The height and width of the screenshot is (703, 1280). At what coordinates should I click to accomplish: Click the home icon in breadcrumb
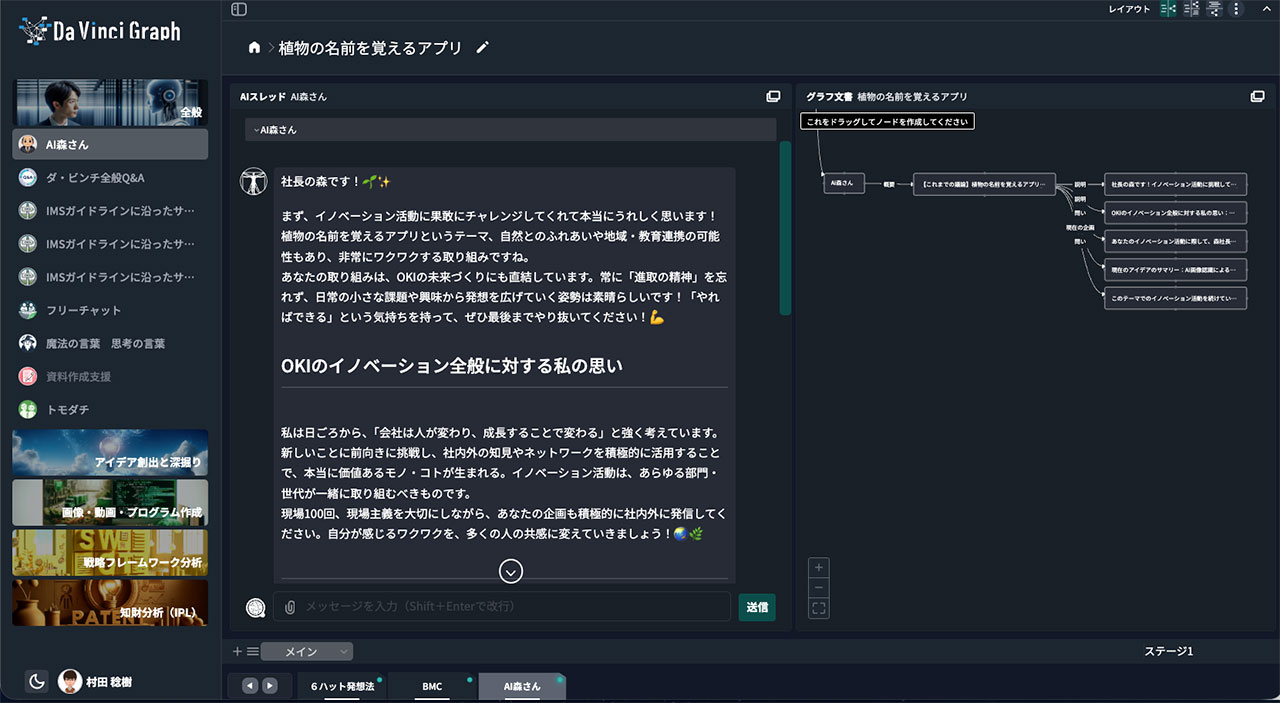click(x=254, y=48)
